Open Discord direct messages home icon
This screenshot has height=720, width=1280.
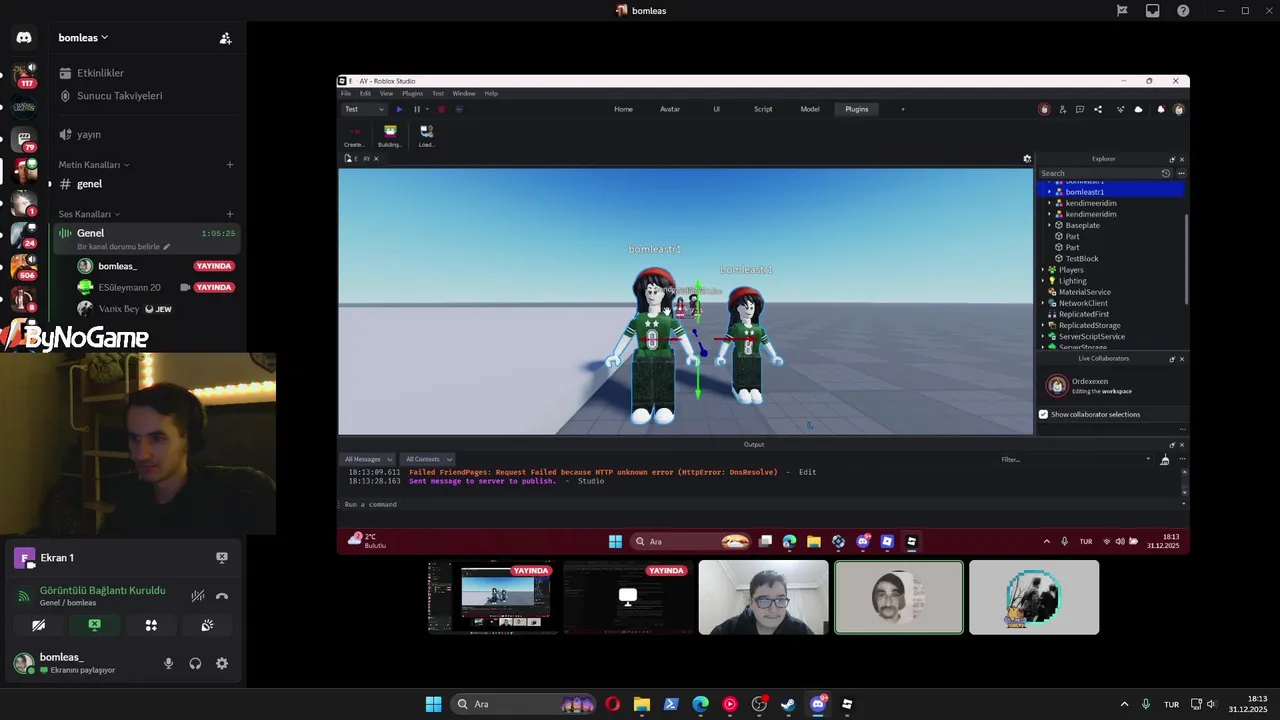24,38
